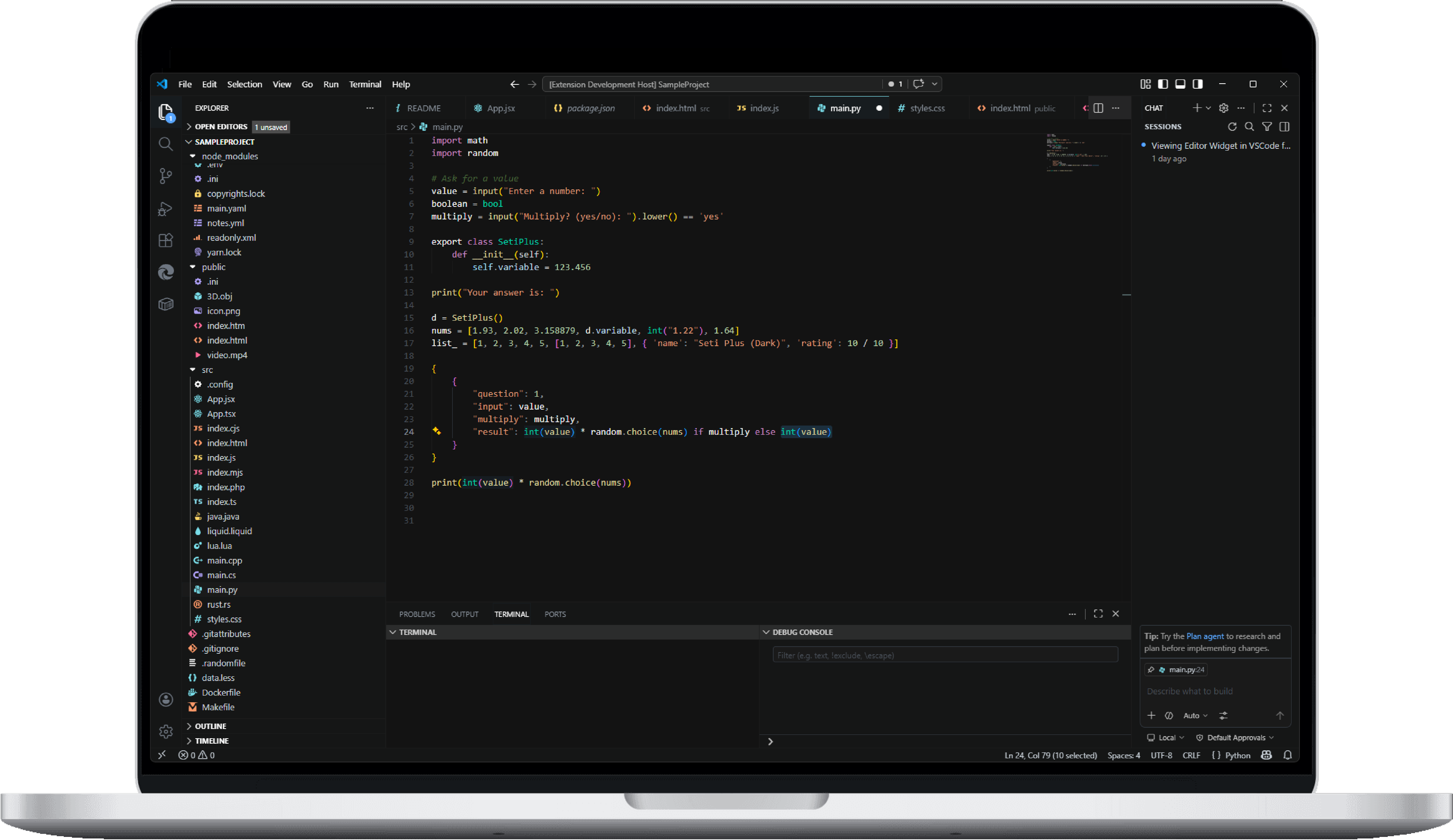
Task: Click the code action sparkle on line 24
Action: tap(437, 431)
